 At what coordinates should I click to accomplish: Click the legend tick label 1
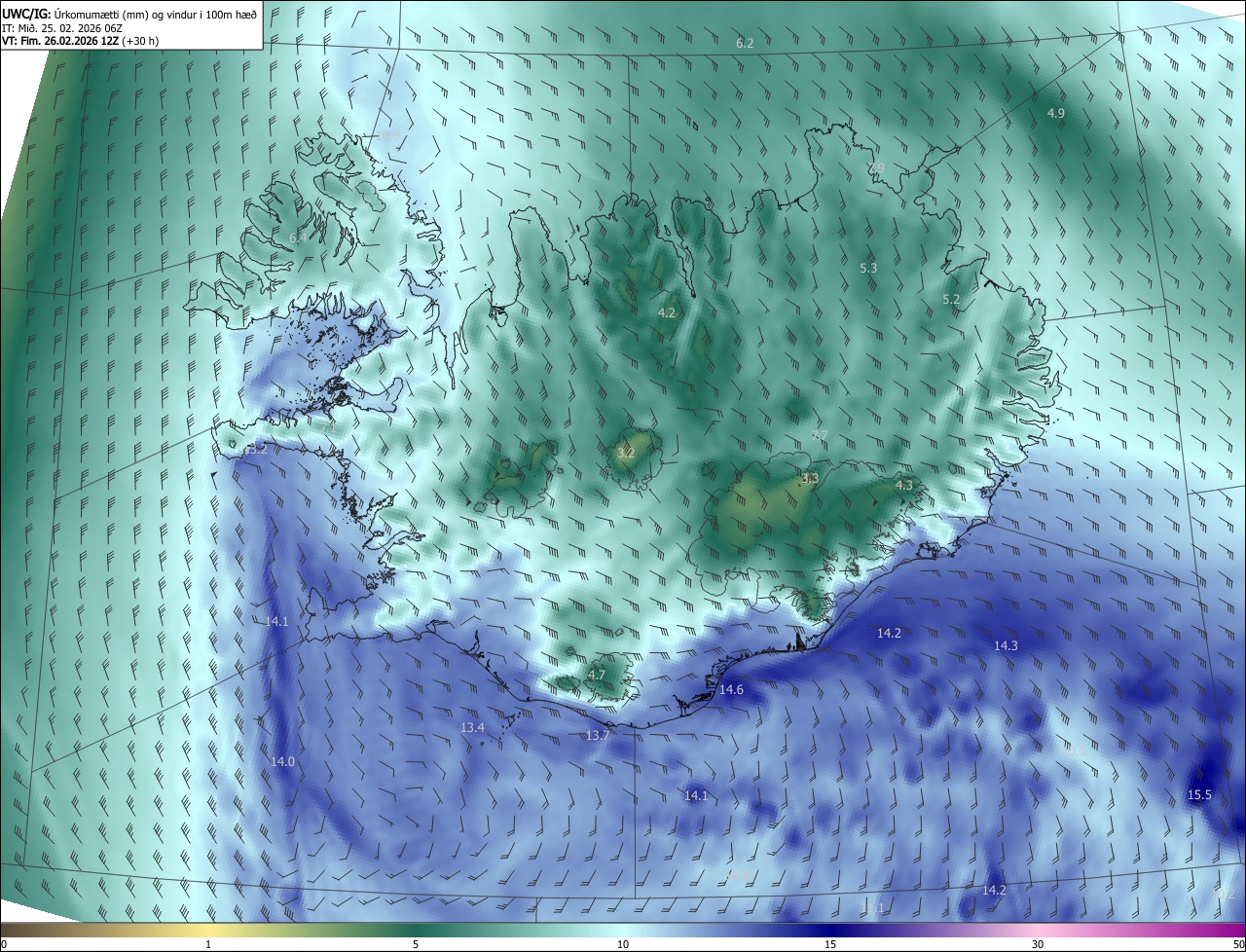tap(208, 944)
